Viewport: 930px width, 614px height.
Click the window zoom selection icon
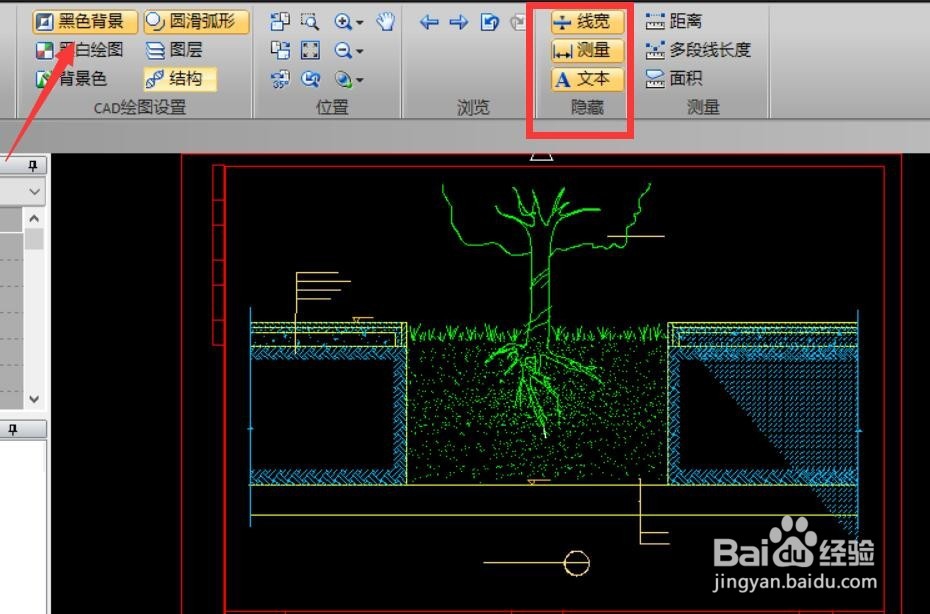point(311,20)
